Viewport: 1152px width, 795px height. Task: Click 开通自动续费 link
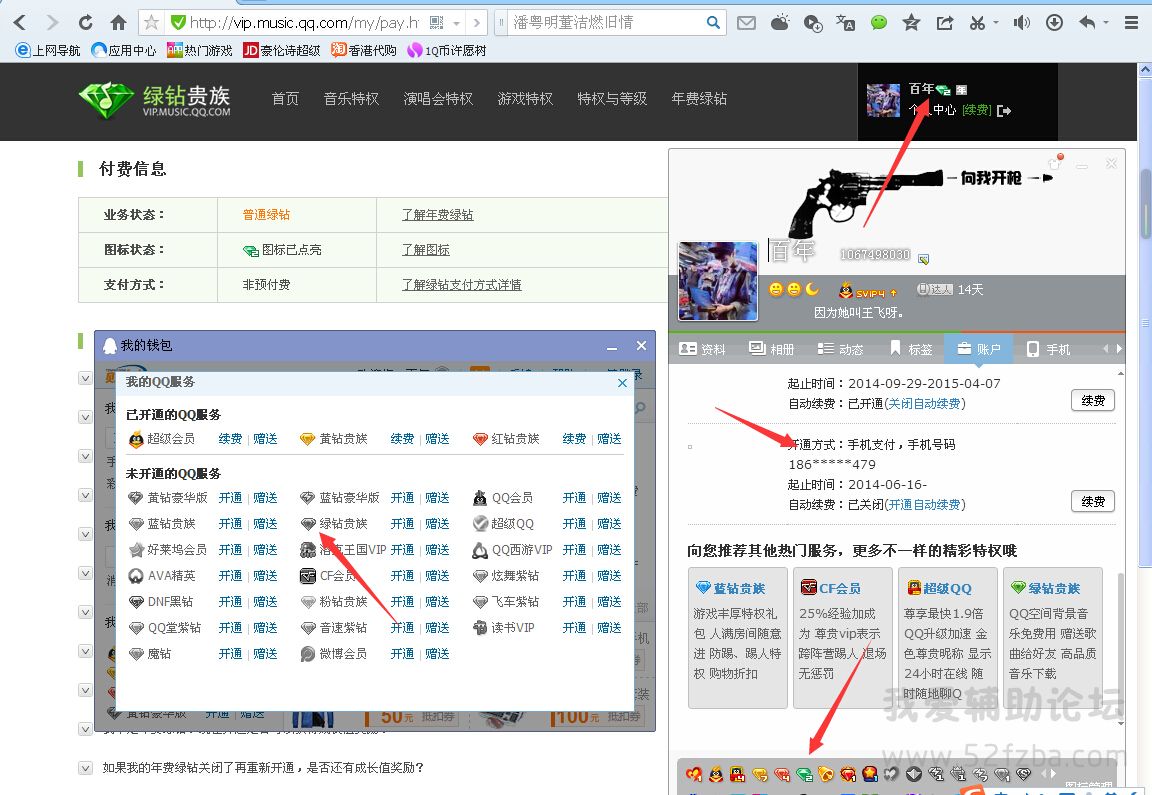coord(924,505)
